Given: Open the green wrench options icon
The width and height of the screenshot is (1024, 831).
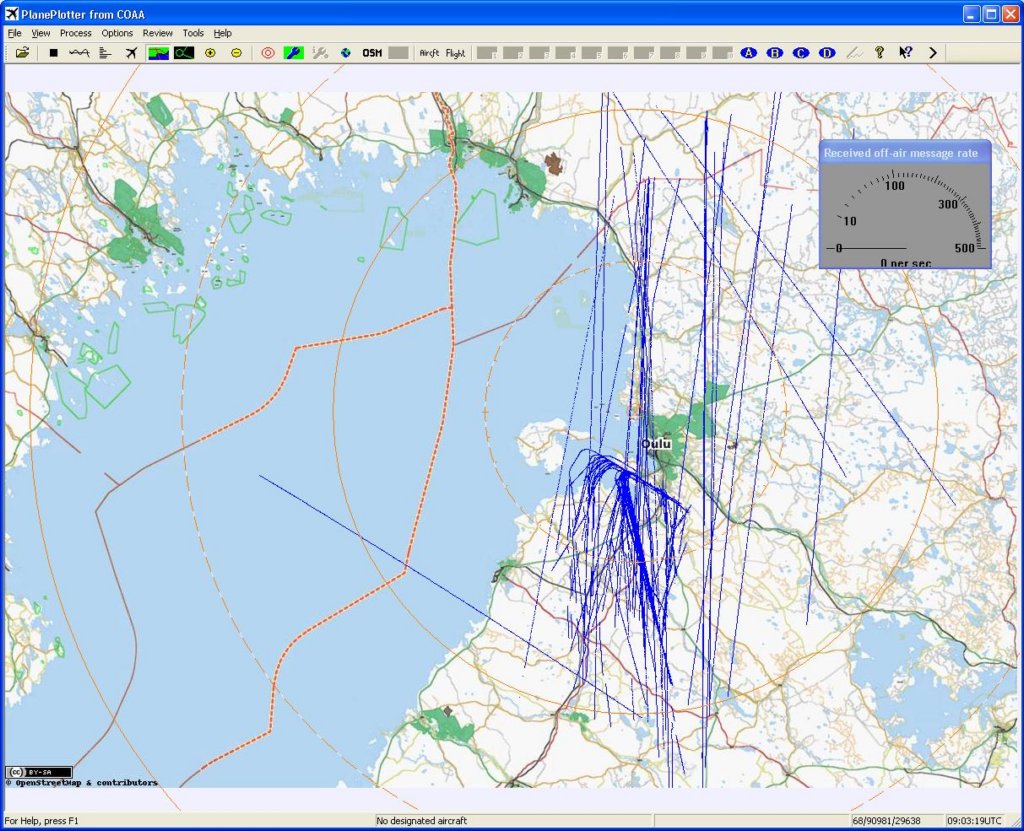Looking at the screenshot, I should [294, 53].
